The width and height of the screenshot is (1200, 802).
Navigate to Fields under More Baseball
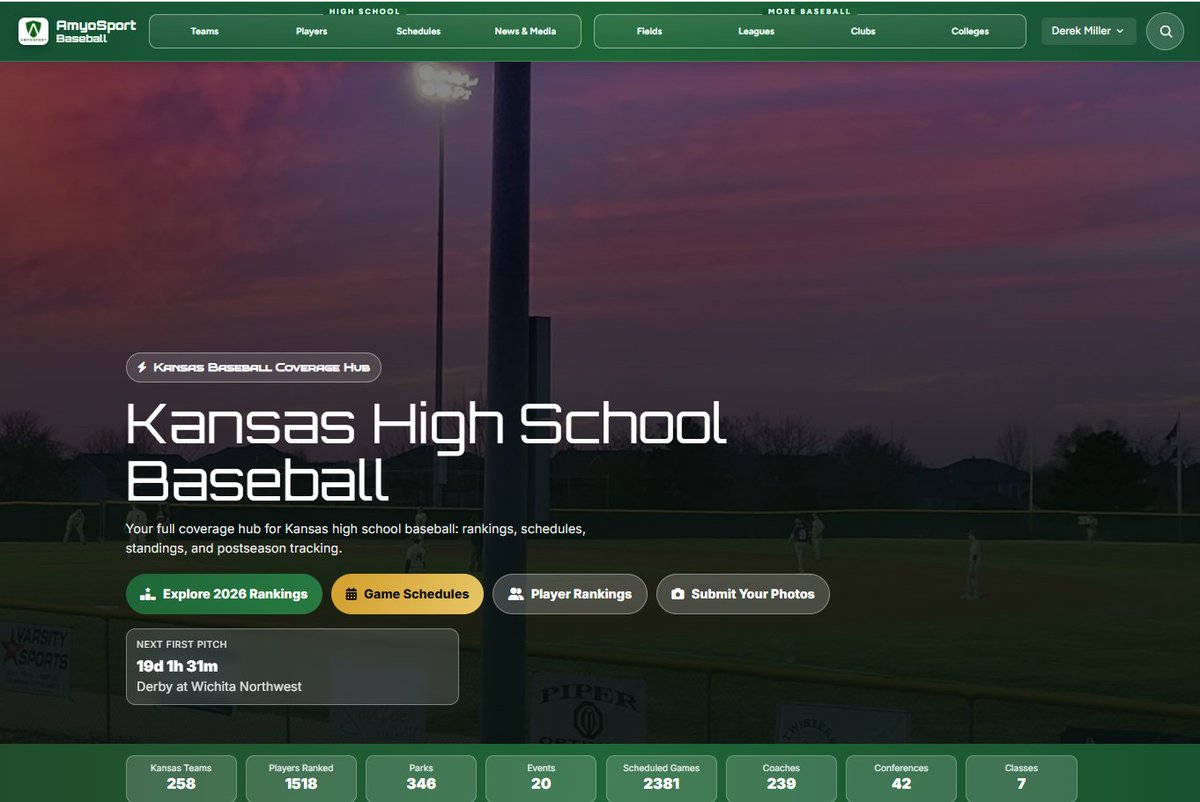click(650, 31)
